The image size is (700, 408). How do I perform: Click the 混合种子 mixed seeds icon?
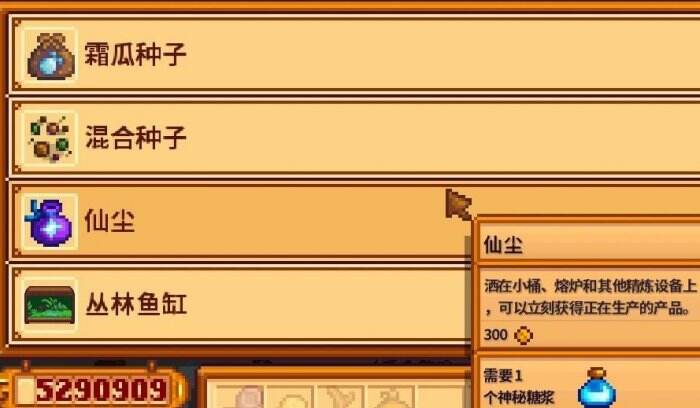[50, 139]
